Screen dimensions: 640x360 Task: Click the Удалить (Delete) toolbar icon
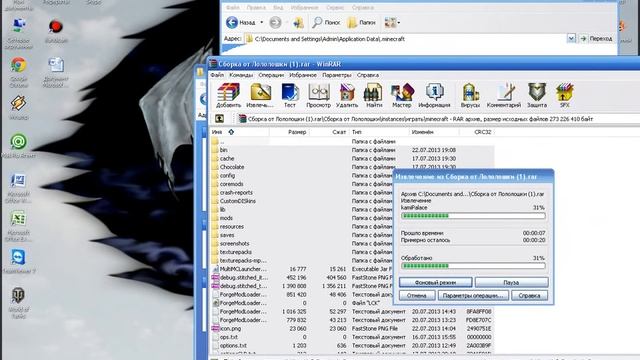(x=347, y=95)
